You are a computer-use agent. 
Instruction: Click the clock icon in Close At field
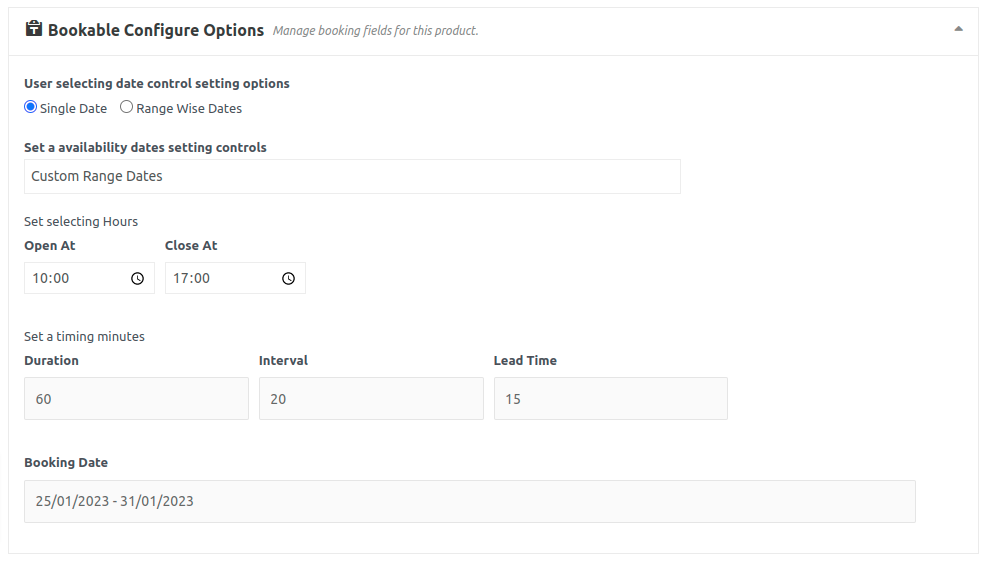click(x=288, y=279)
